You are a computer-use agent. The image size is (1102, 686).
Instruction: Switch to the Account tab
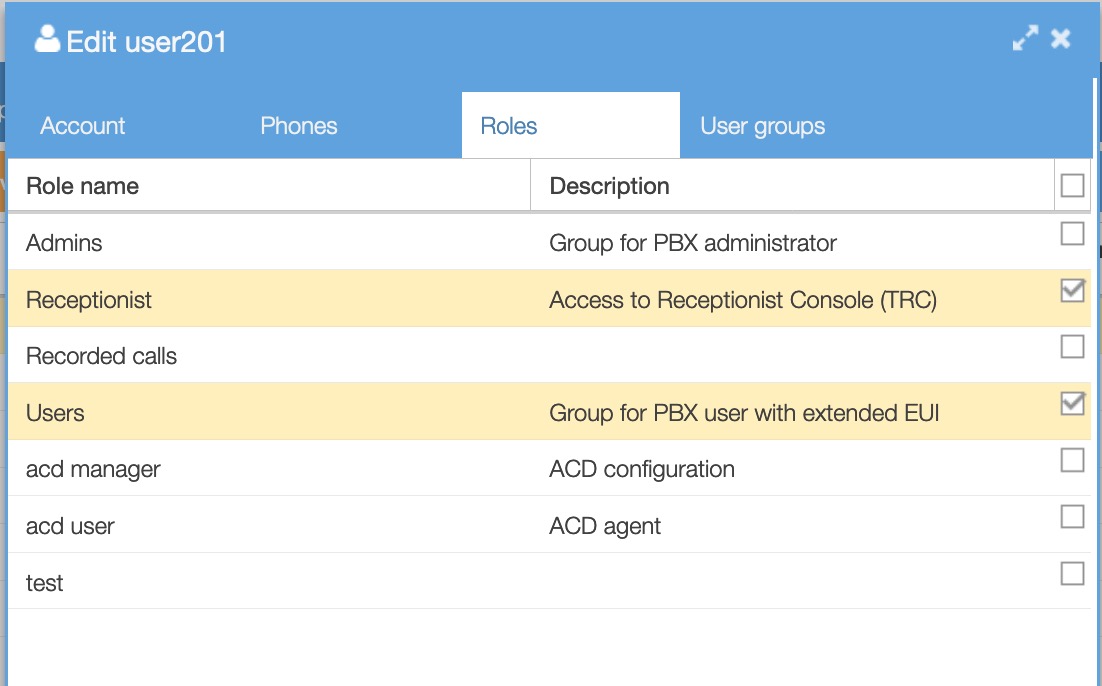(83, 126)
